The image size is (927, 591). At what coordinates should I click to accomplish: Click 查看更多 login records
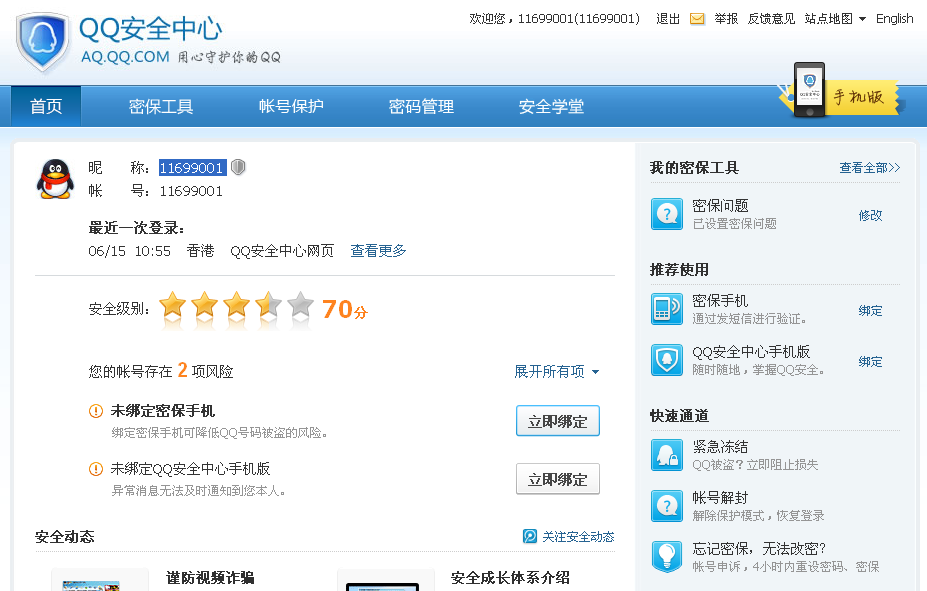[x=378, y=251]
